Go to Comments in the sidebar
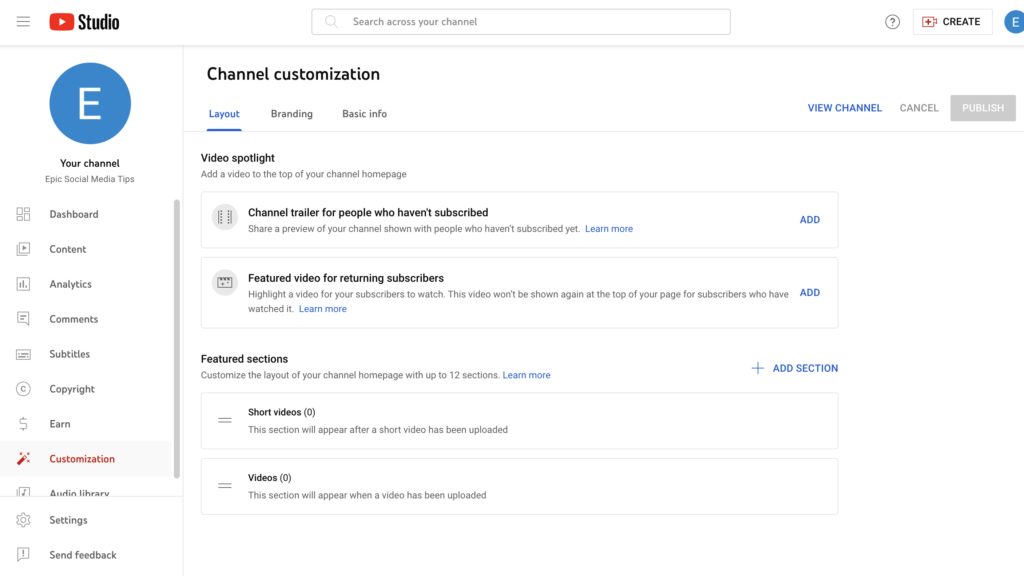Image resolution: width=1024 pixels, height=576 pixels. 73,319
